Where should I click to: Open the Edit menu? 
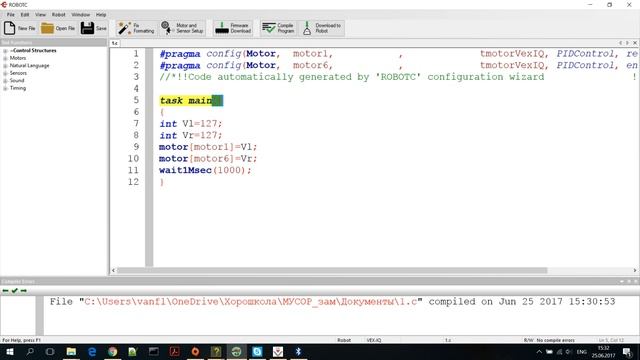25,15
